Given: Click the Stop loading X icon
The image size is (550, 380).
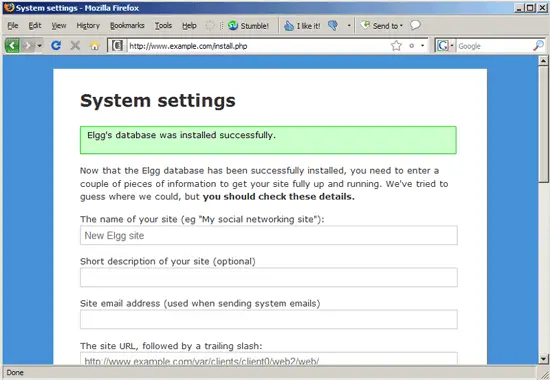Looking at the screenshot, I should pos(75,46).
